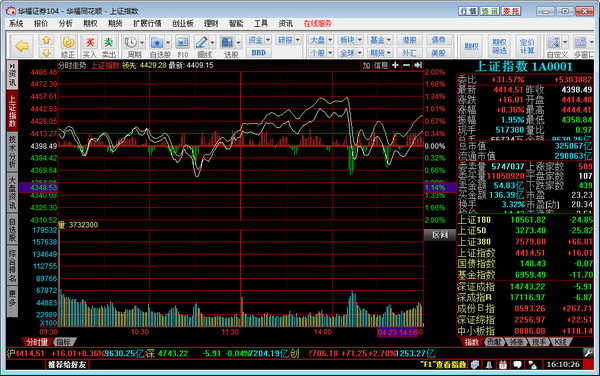Image resolution: width=600 pixels, height=376 pixels.
Task: Click the BBD button
Action: (x=259, y=53)
